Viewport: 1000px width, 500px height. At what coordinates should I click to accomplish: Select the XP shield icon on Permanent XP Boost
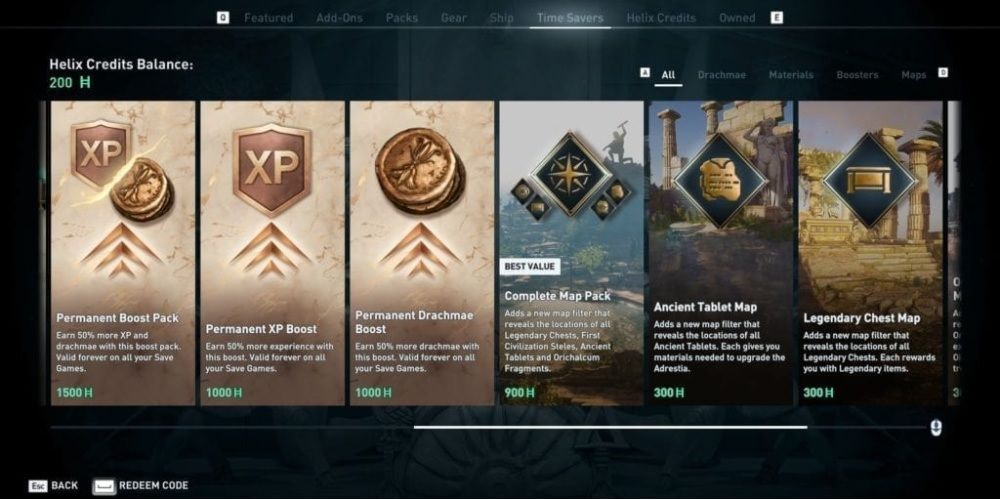[x=272, y=168]
